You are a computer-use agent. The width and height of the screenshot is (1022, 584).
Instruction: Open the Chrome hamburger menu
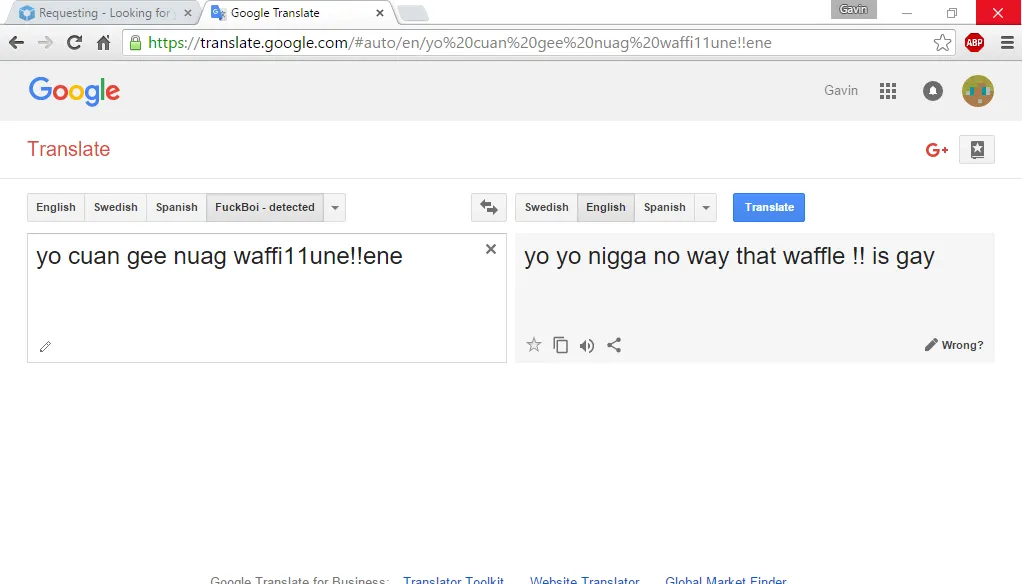pos(1007,43)
